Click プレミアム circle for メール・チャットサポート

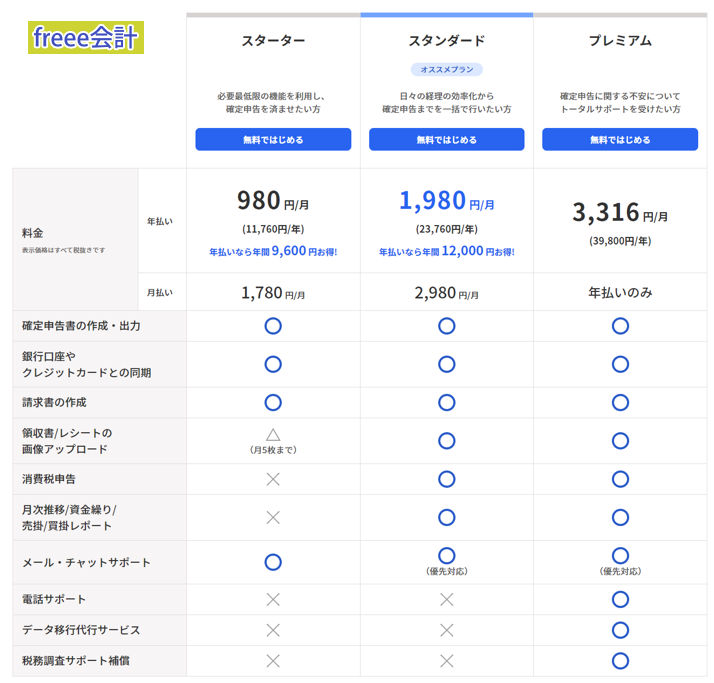coord(620,556)
